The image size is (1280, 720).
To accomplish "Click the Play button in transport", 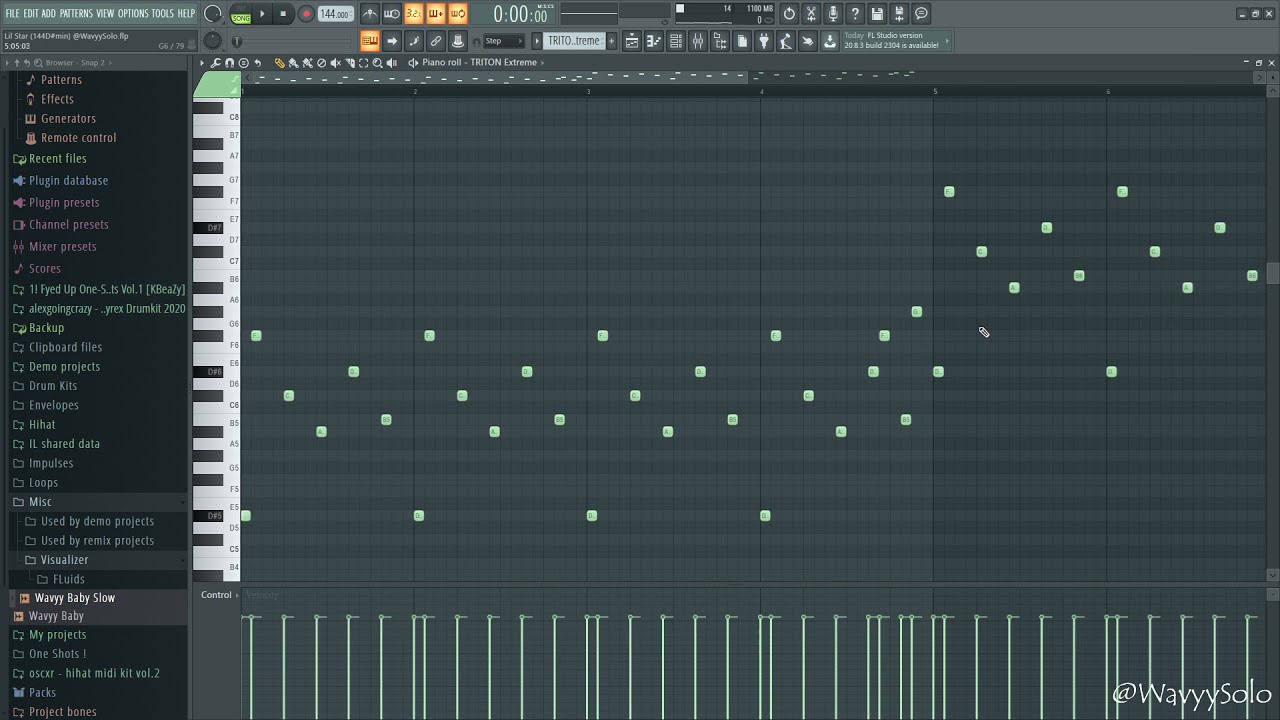I will click(x=263, y=14).
